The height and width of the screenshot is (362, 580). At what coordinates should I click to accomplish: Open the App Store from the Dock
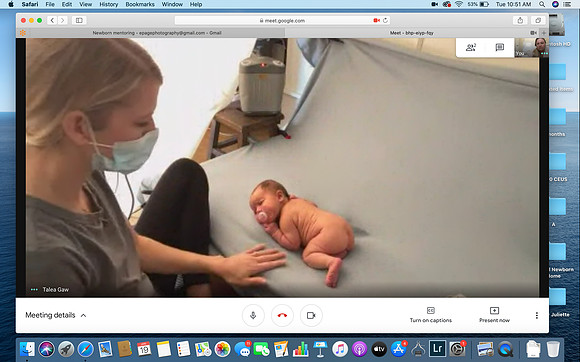pyautogui.click(x=398, y=349)
